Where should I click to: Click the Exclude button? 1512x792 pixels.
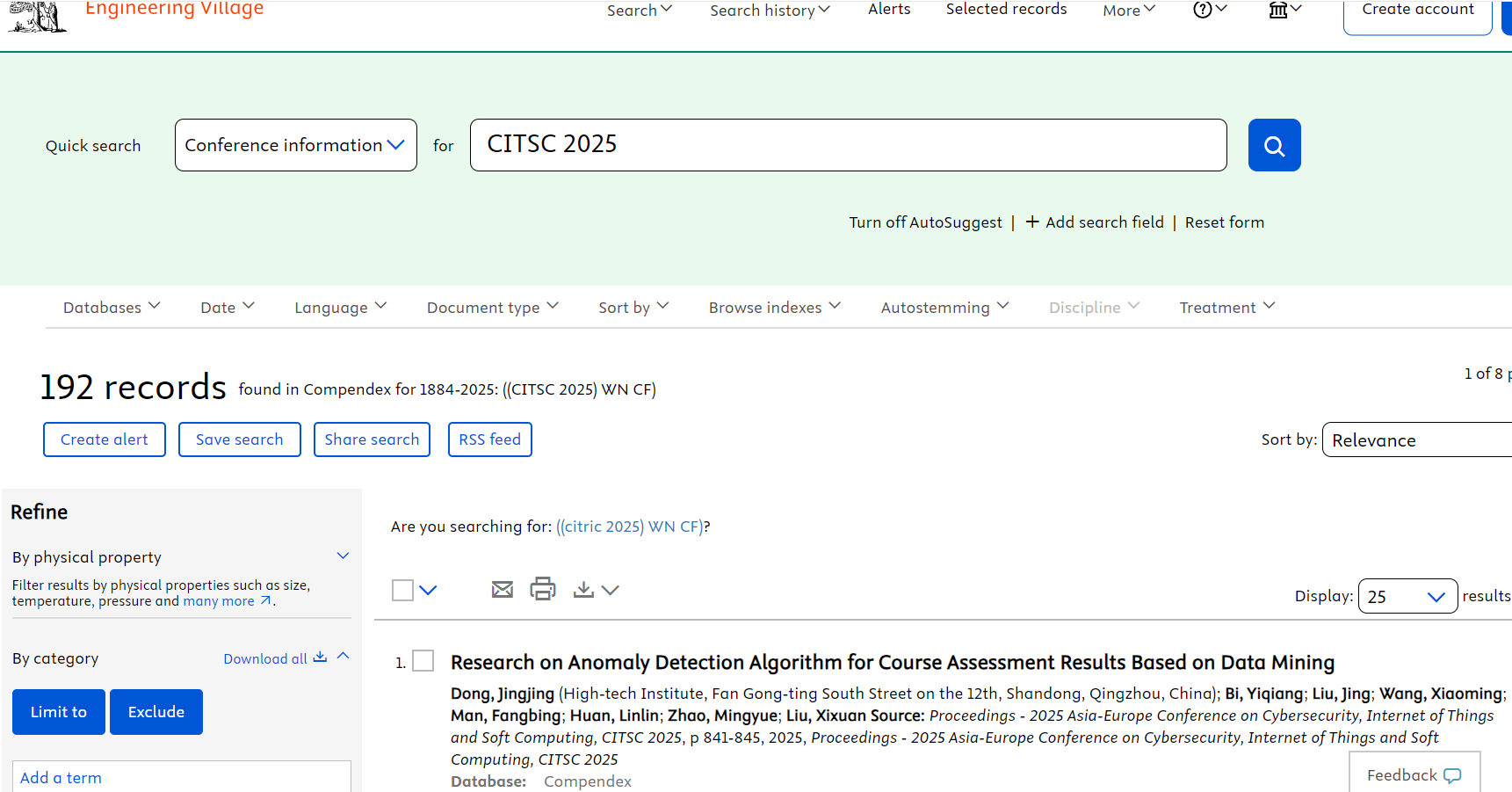point(156,712)
